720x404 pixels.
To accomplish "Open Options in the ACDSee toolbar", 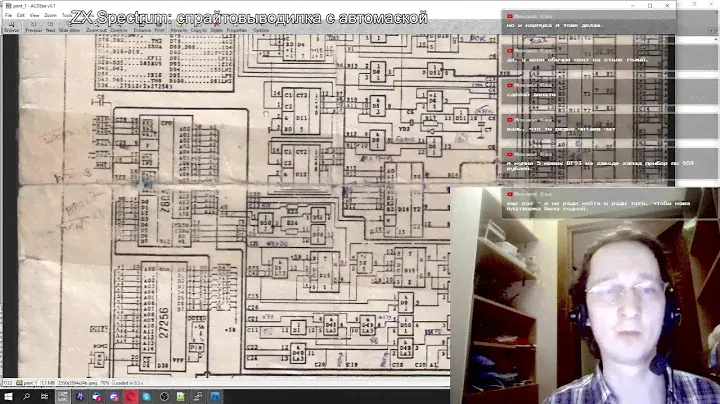I will coord(260,29).
